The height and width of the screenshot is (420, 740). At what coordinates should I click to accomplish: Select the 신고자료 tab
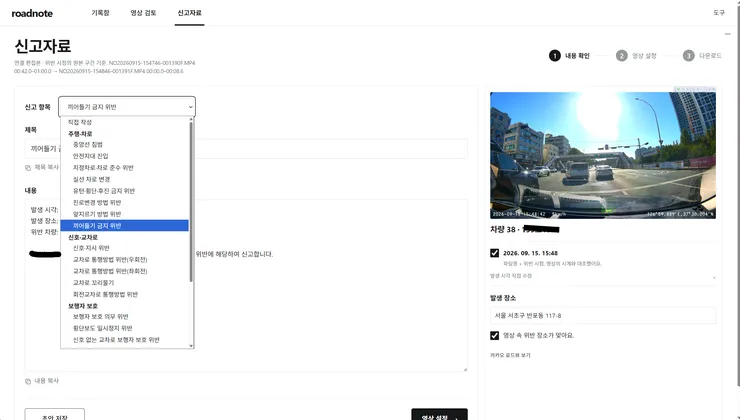189,13
